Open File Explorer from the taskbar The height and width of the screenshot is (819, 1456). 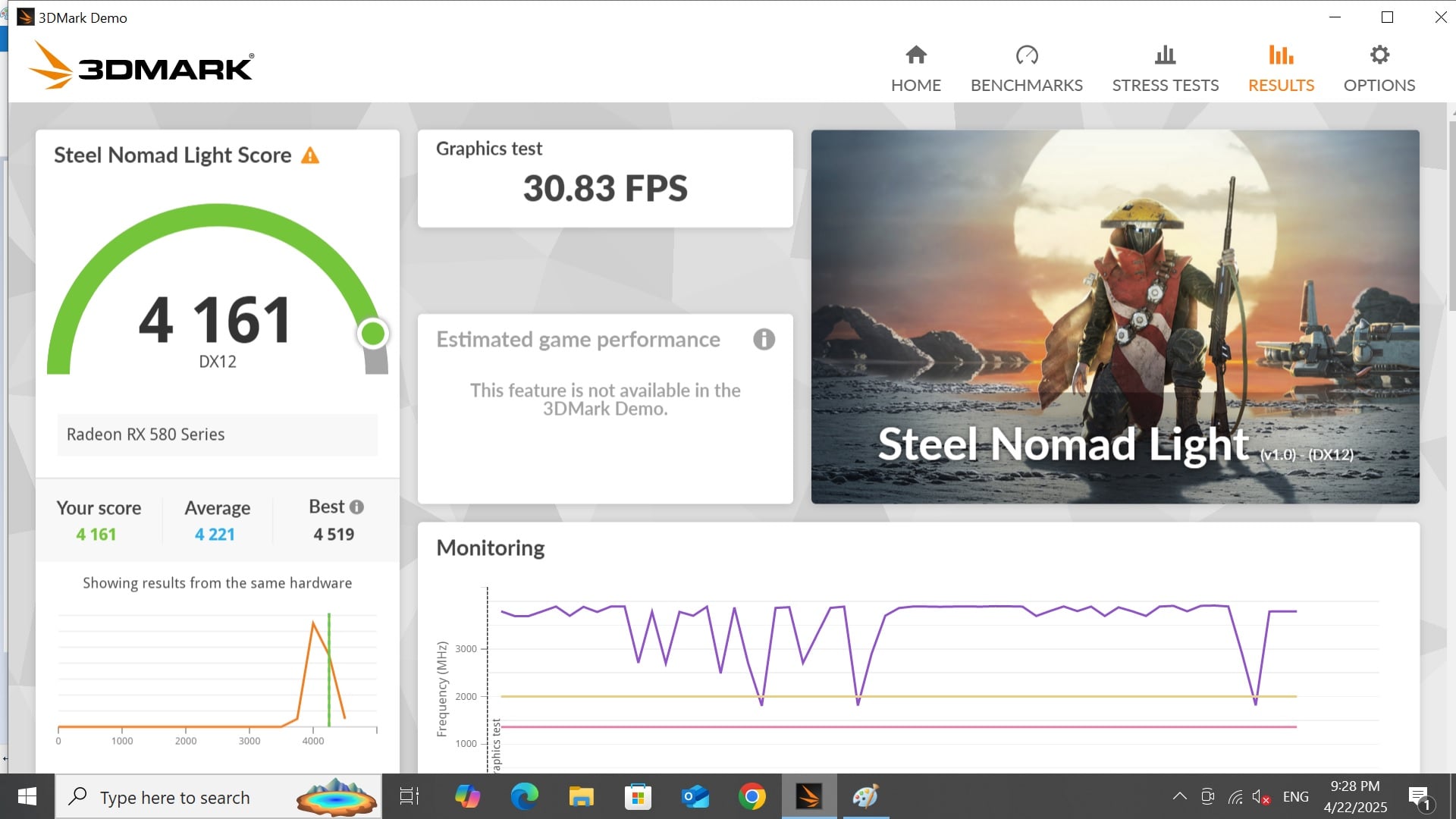click(x=581, y=796)
